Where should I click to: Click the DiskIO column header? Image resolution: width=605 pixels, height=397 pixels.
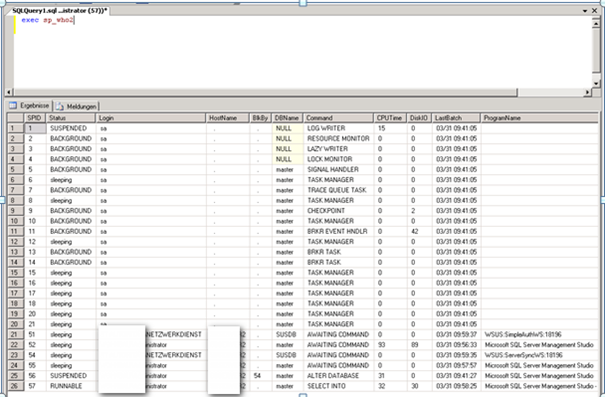coord(419,118)
